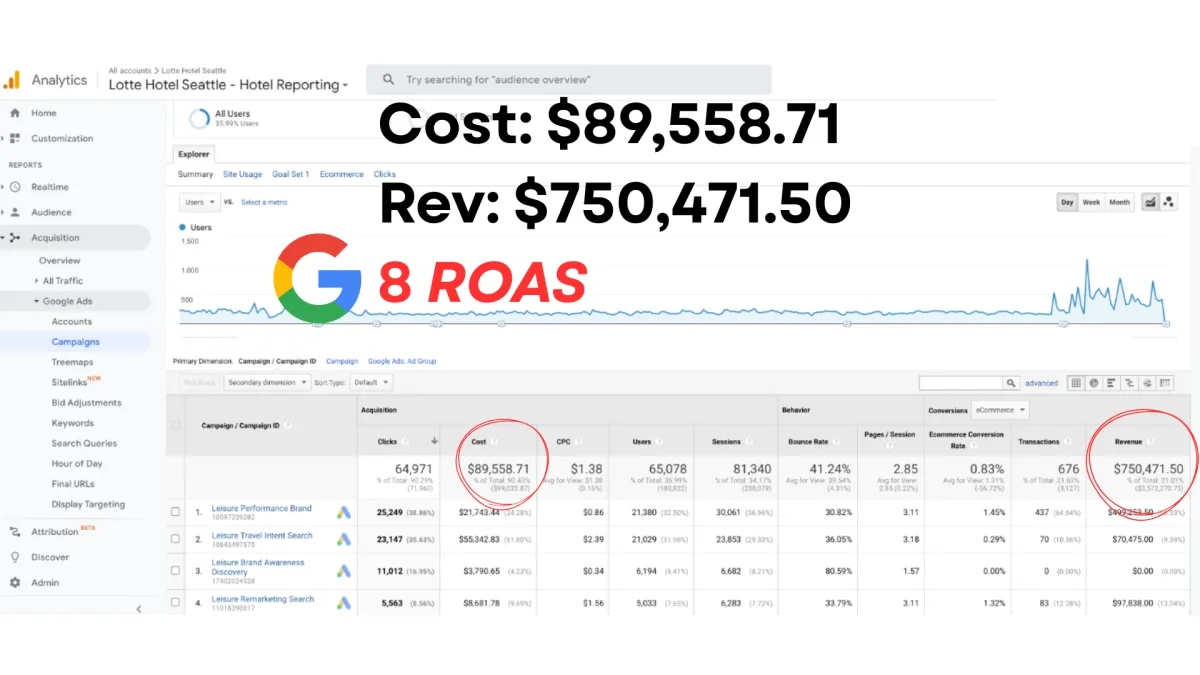1200x675 pixels.
Task: Click the Attribution path icon
Action: click(x=15, y=532)
